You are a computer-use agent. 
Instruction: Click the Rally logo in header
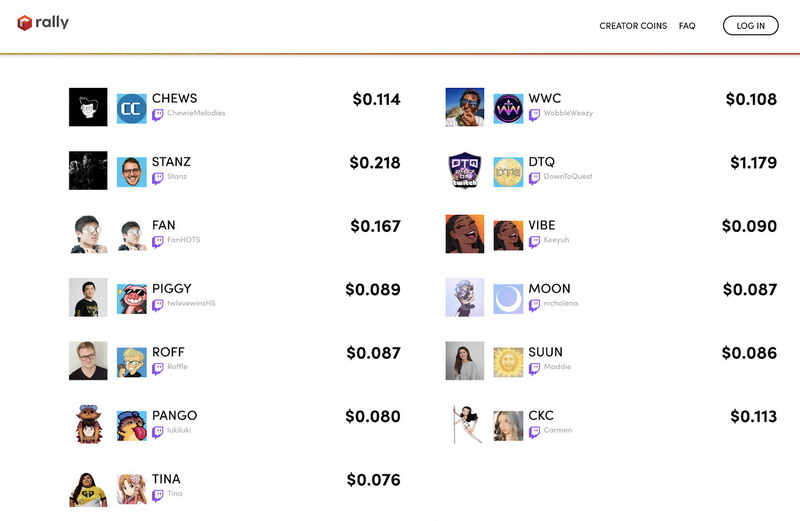43,23
